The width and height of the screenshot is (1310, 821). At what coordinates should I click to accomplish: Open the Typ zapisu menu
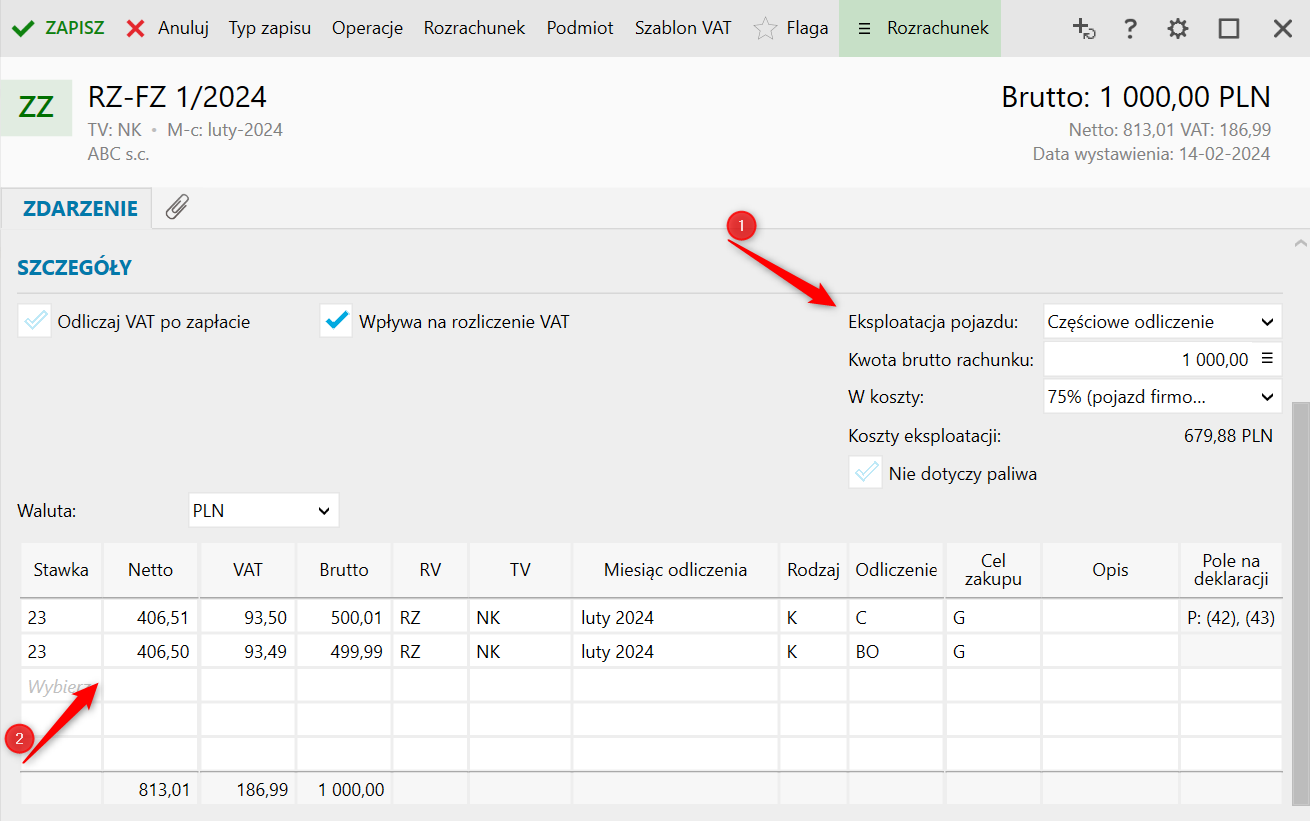tap(269, 28)
